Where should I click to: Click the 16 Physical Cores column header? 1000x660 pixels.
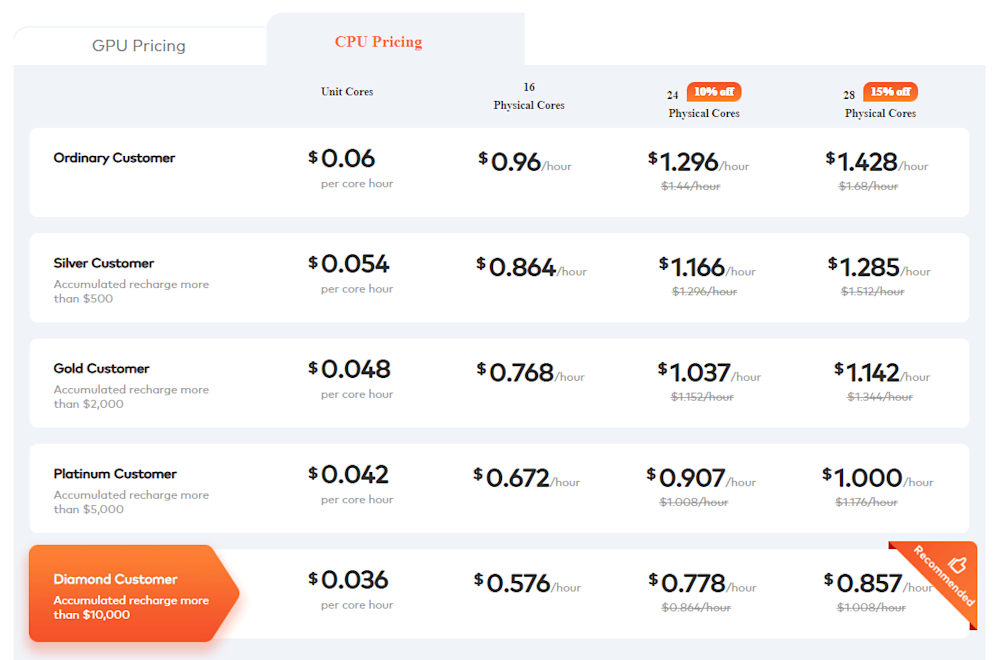529,97
